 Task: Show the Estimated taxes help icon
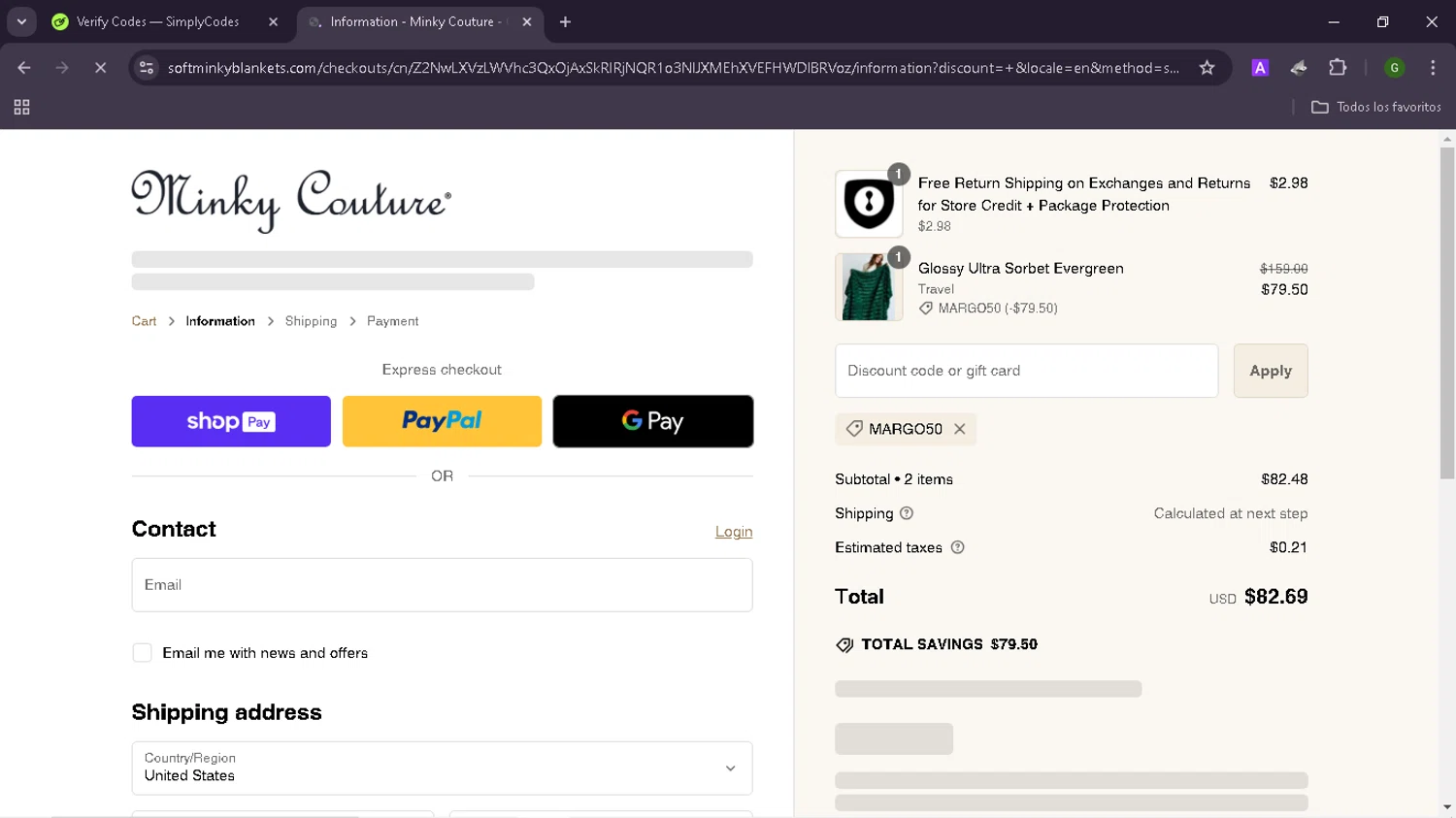pos(958,547)
